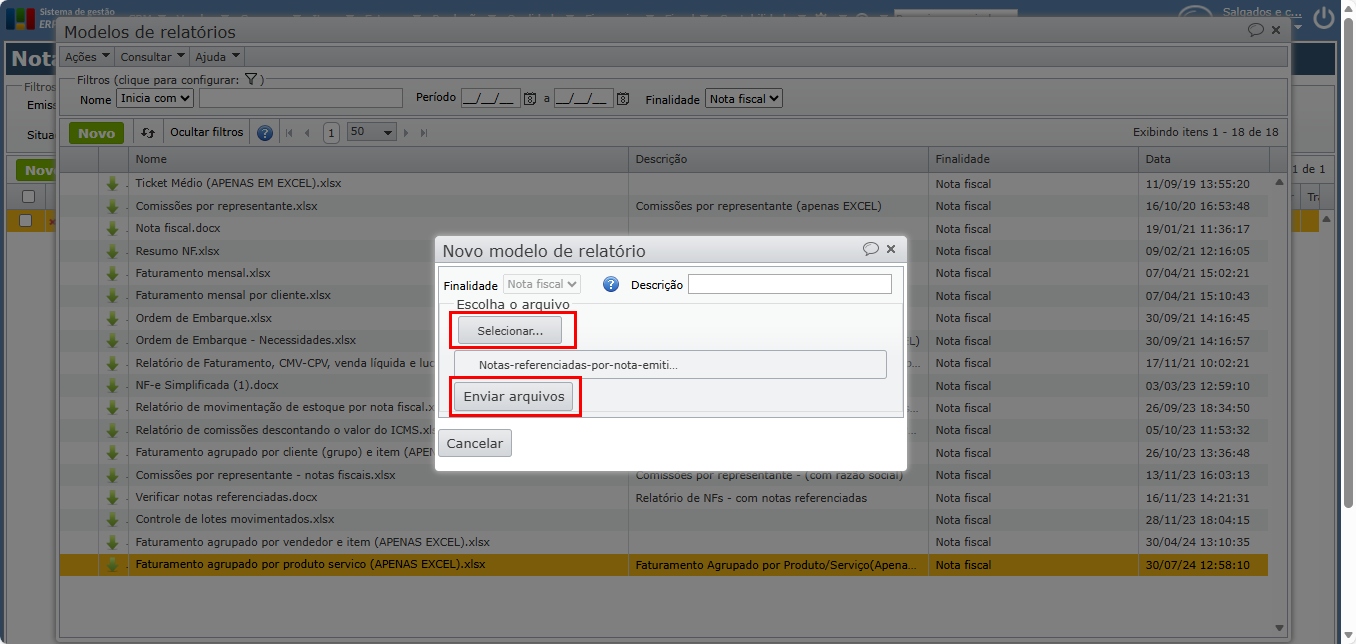Download Resumo NF.xlsx arrow icon

tap(113, 251)
